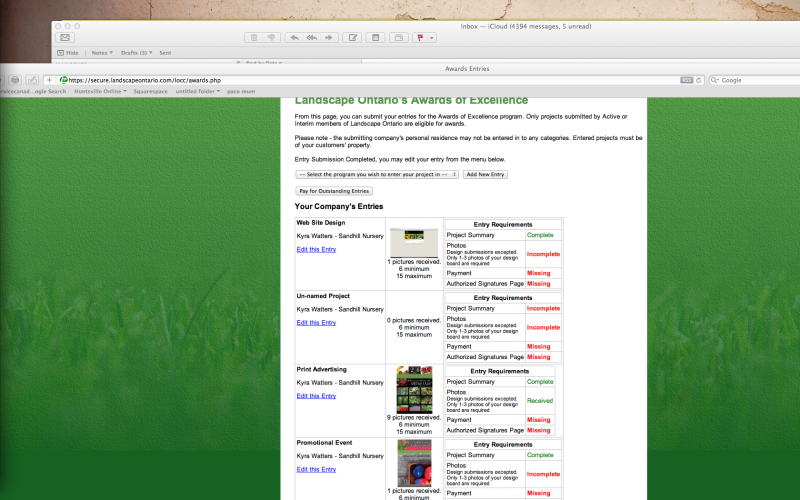This screenshot has width=800, height=500.
Task: Click the Web Site Design entry thumbnail
Action: click(414, 242)
